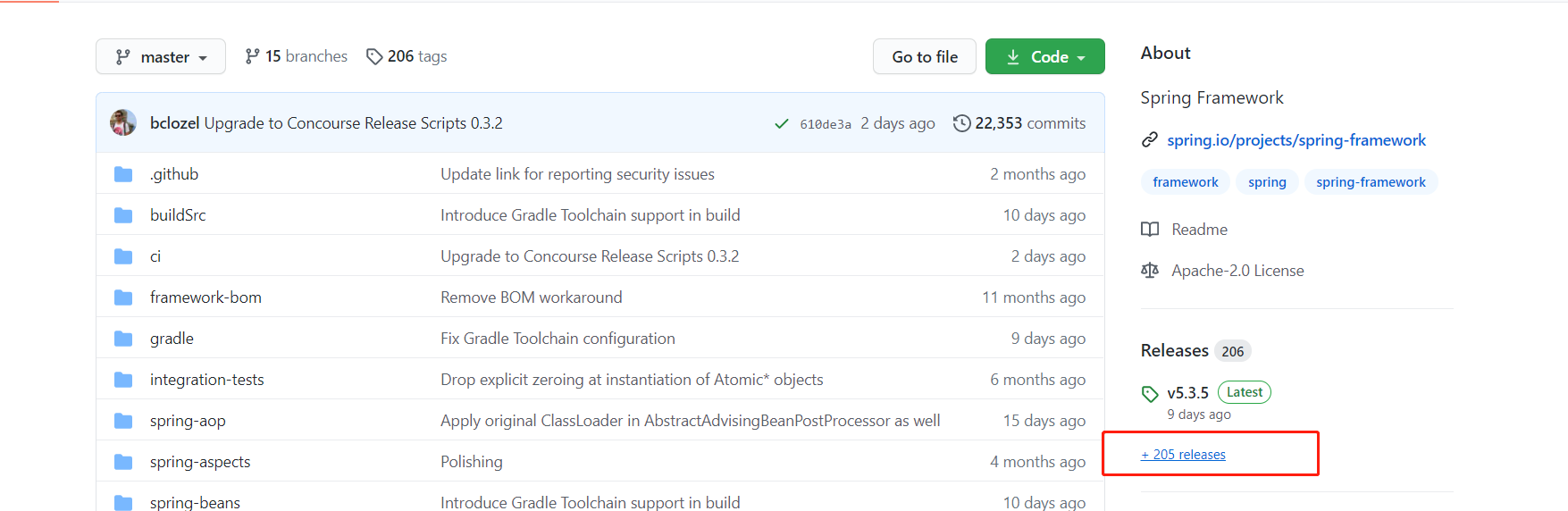Click the spring-aop folder icon
Image resolution: width=1568 pixels, height=511 pixels.
point(123,421)
